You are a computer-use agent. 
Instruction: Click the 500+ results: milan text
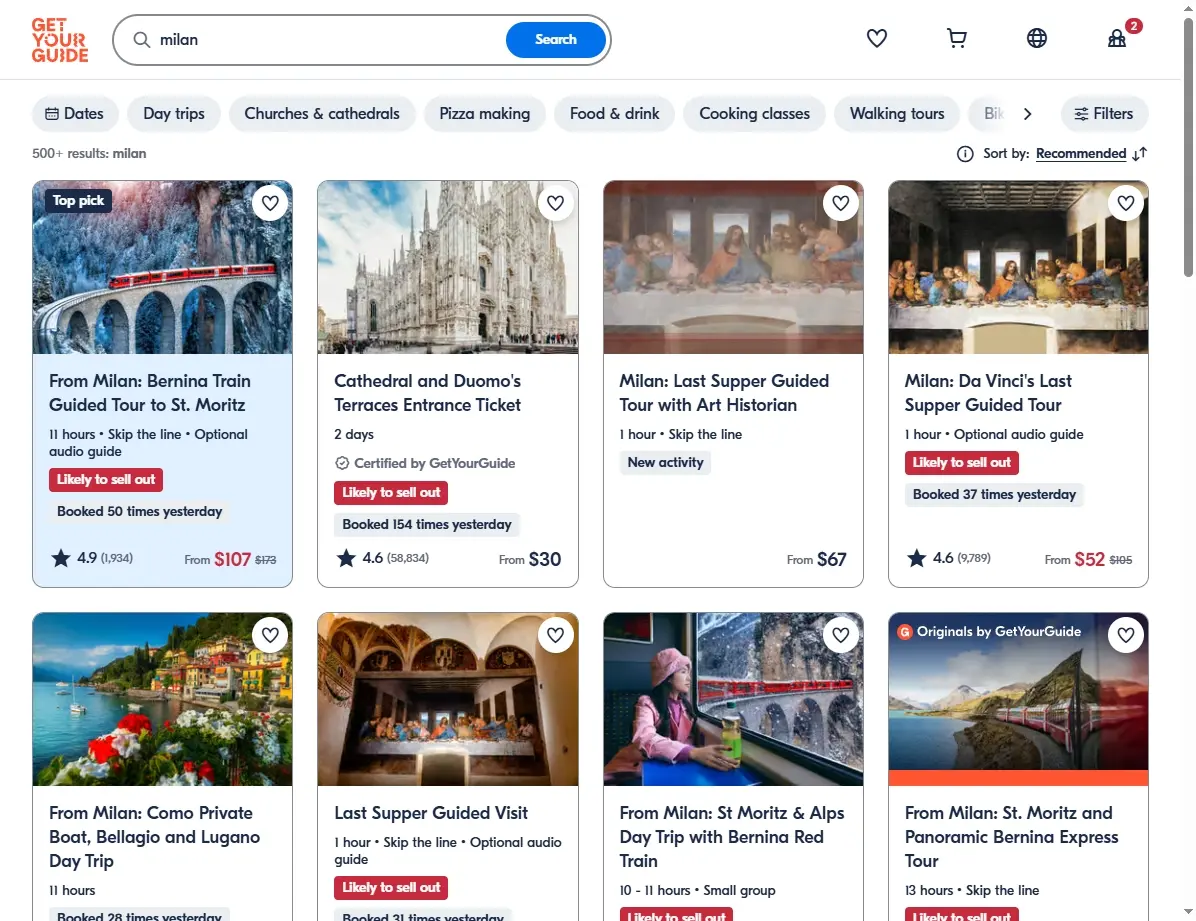pos(89,153)
